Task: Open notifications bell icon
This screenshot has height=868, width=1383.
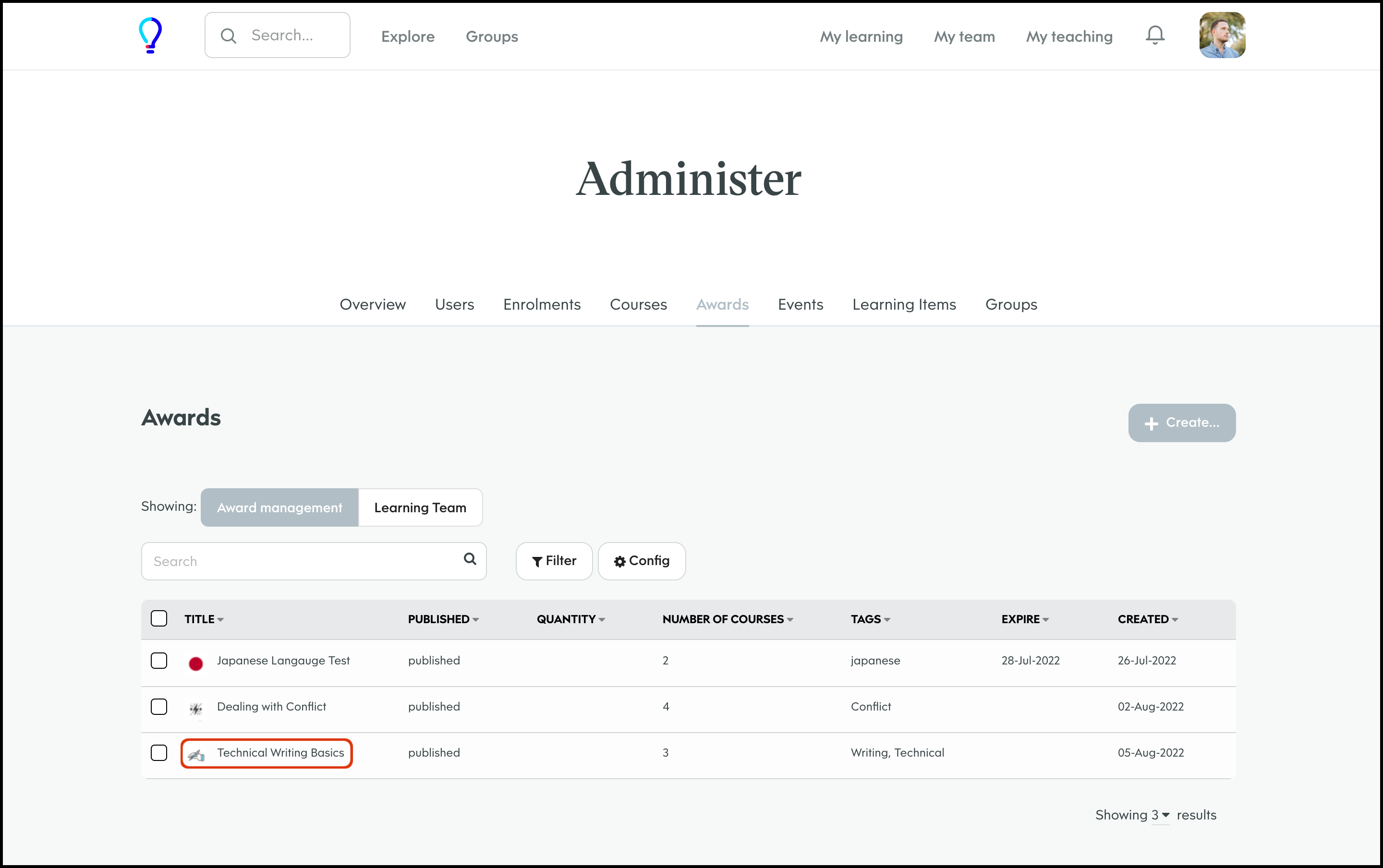Action: [1154, 36]
